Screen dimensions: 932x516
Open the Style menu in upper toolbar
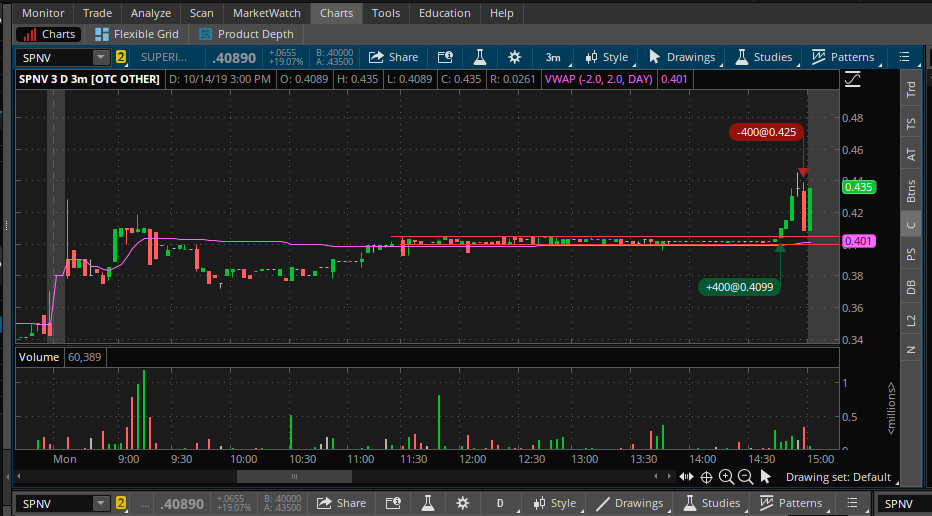[x=606, y=58]
